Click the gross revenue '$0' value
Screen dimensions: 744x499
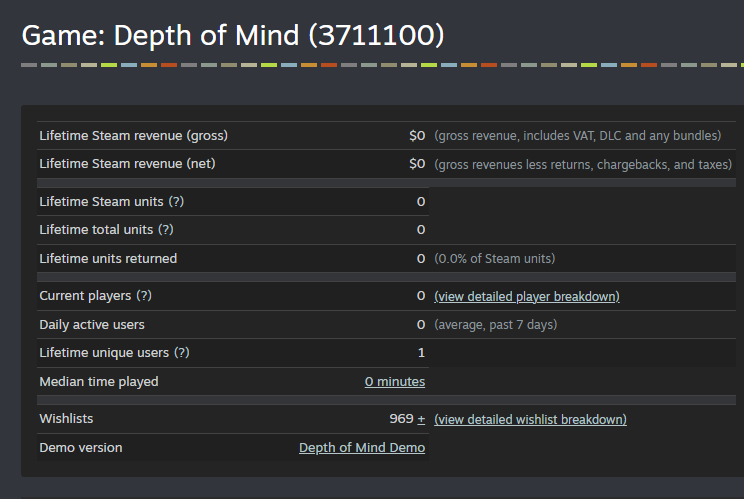(417, 136)
